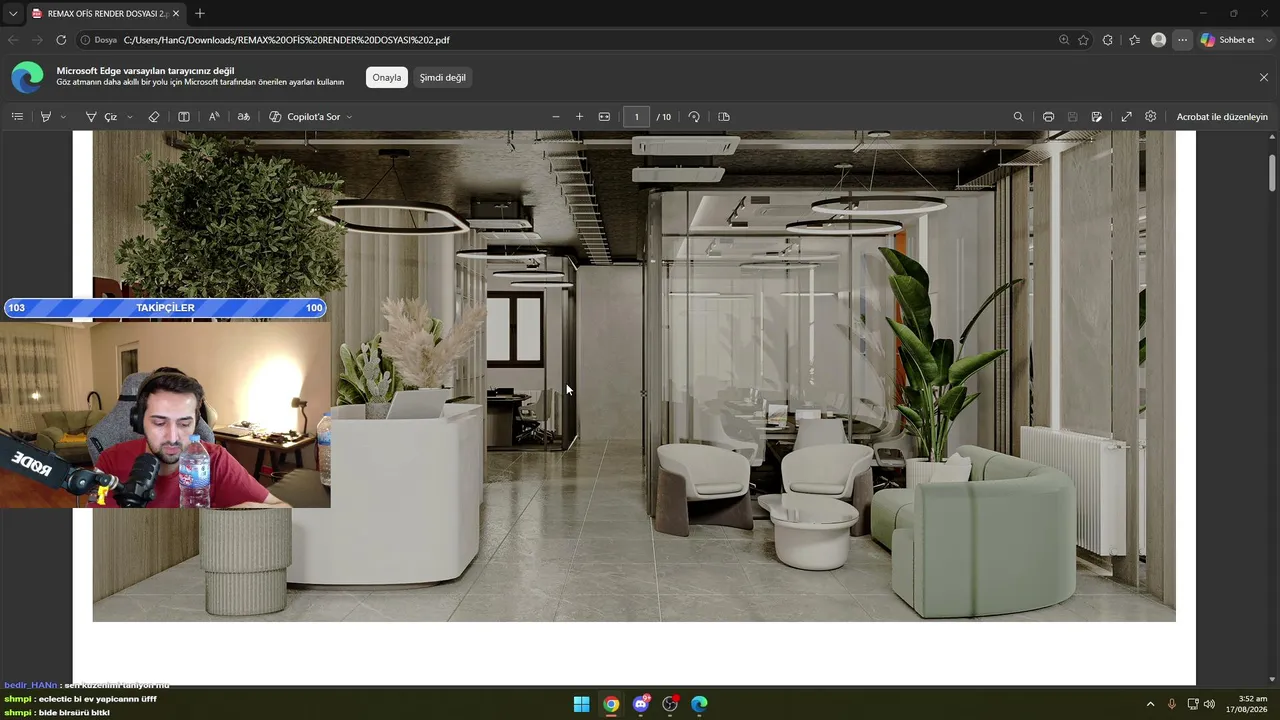Start the read aloud feature
This screenshot has width=1280, height=720.
click(x=214, y=117)
